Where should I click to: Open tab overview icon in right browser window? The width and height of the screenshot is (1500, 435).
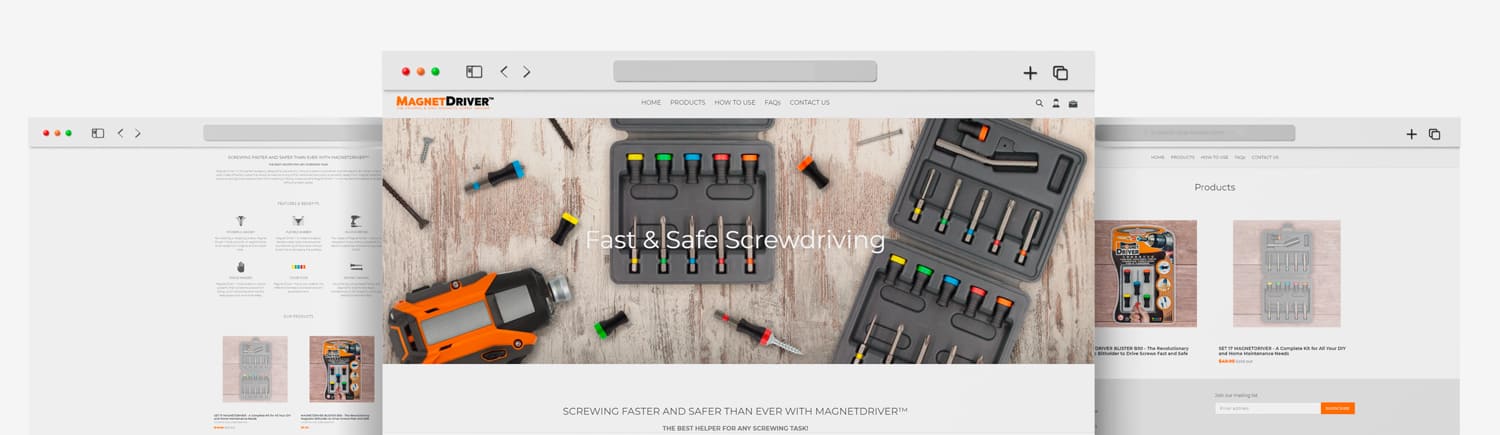click(1434, 134)
